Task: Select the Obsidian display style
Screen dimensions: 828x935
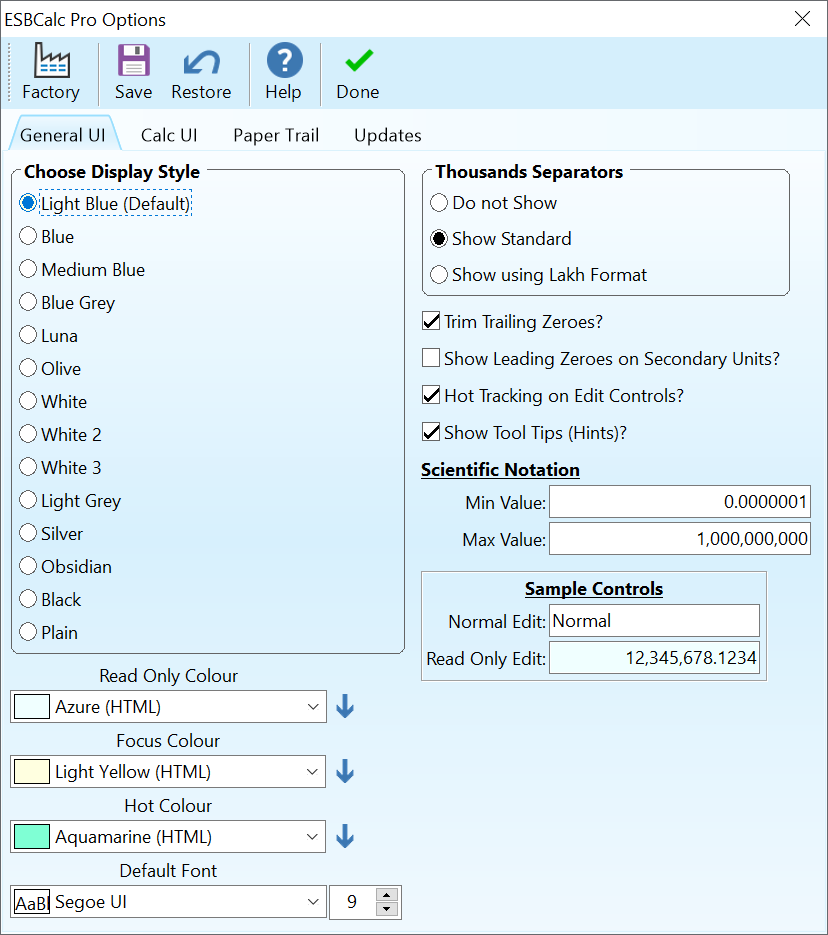Action: click(66, 566)
